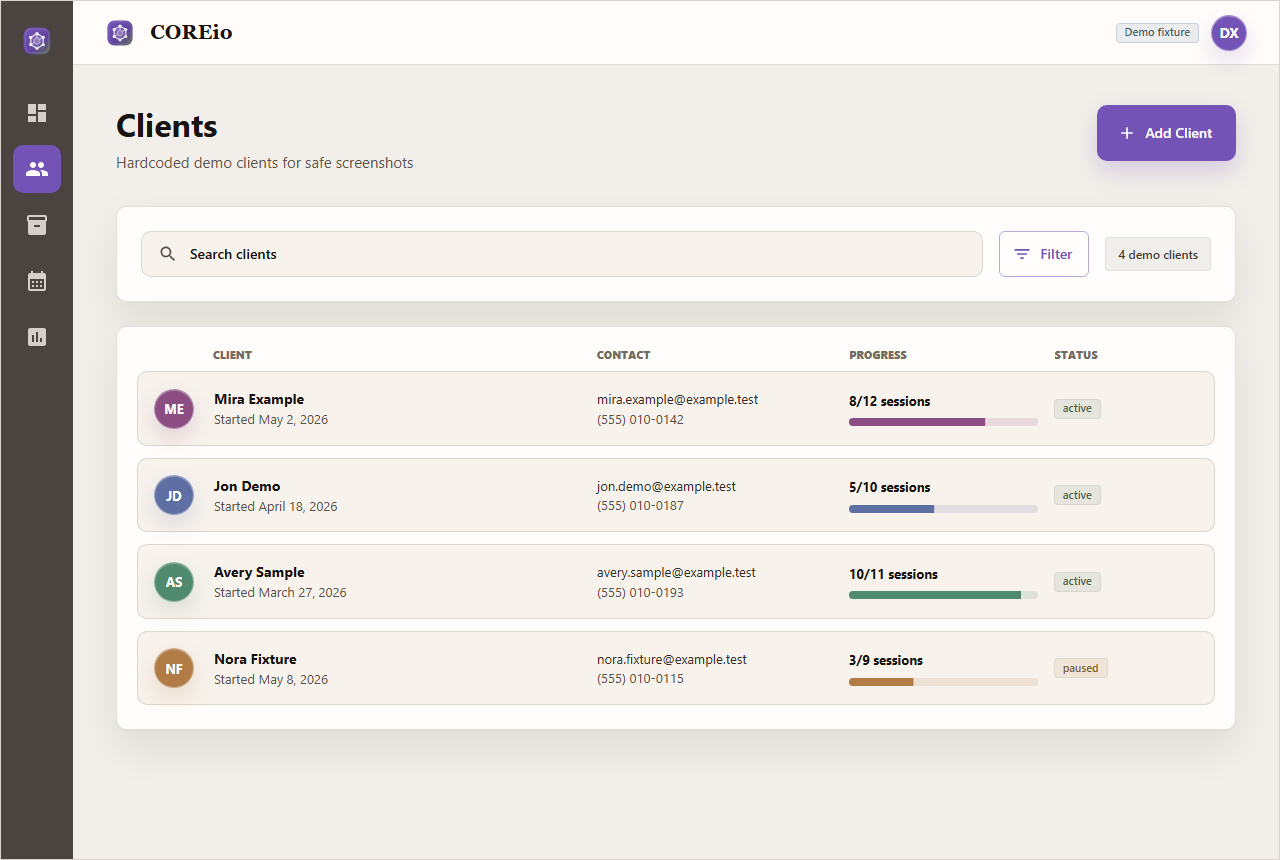The image size is (1280, 860).
Task: Open the reports bar-chart icon in the sidebar
Action: pyautogui.click(x=37, y=337)
